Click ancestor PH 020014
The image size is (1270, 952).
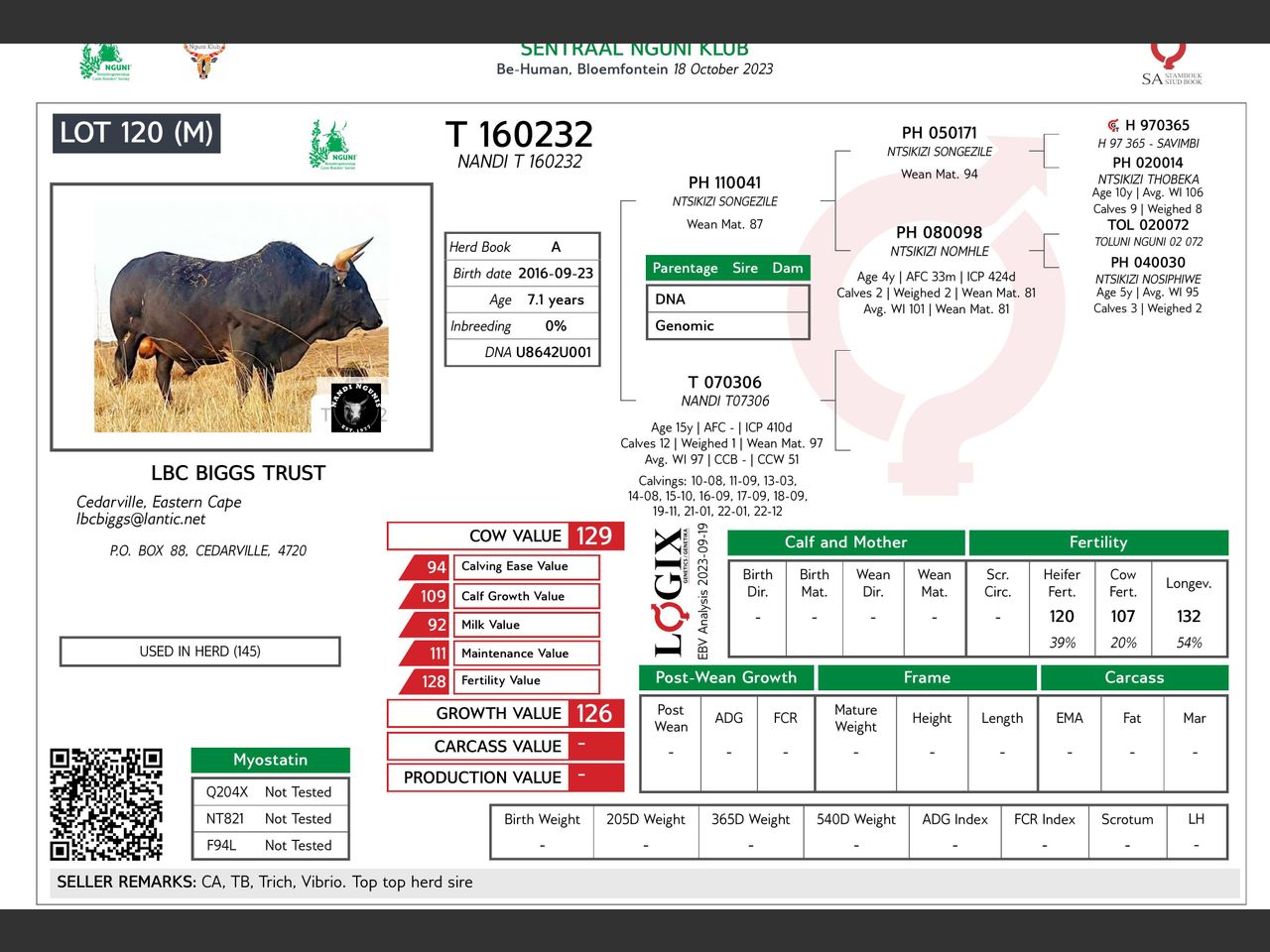tap(1148, 163)
